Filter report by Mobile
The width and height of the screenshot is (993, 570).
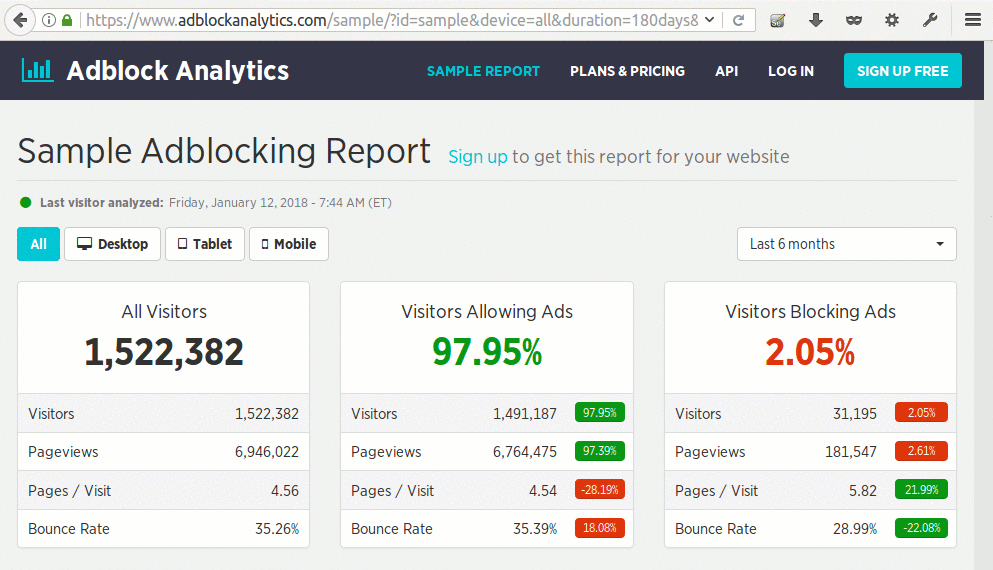point(289,244)
